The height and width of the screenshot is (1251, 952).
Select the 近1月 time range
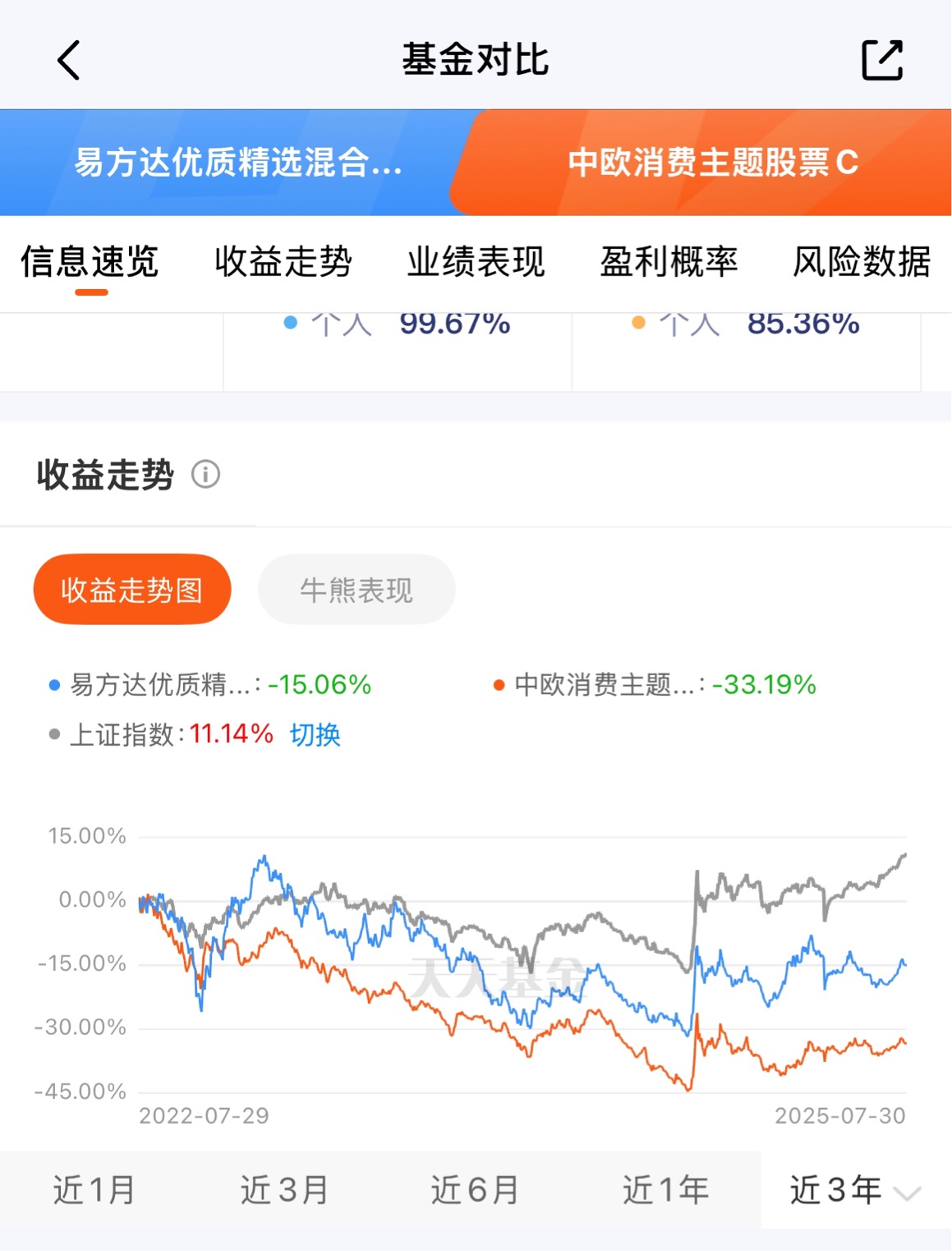pos(94,1189)
